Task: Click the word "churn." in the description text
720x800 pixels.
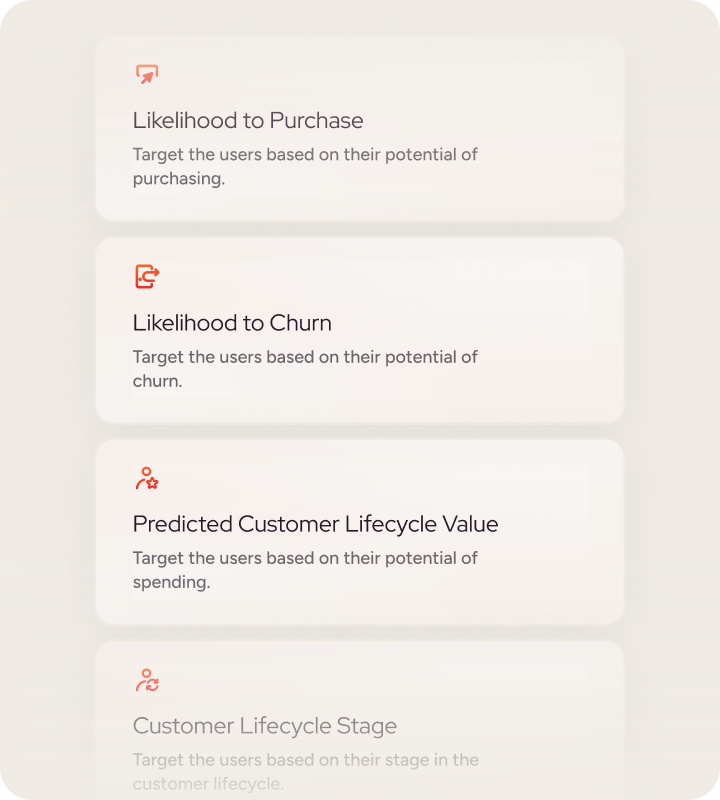Action: 157,381
